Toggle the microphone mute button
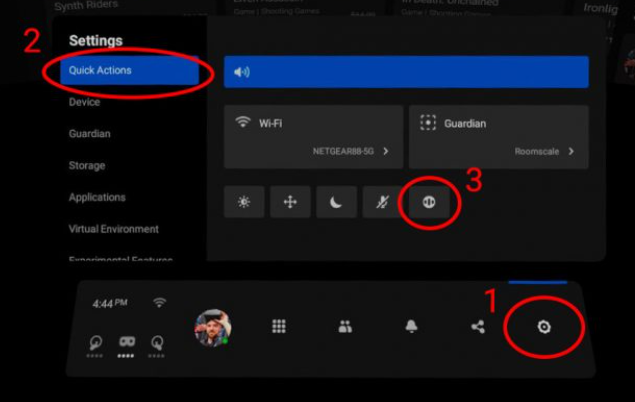Image resolution: width=635 pixels, height=402 pixels. 383,202
